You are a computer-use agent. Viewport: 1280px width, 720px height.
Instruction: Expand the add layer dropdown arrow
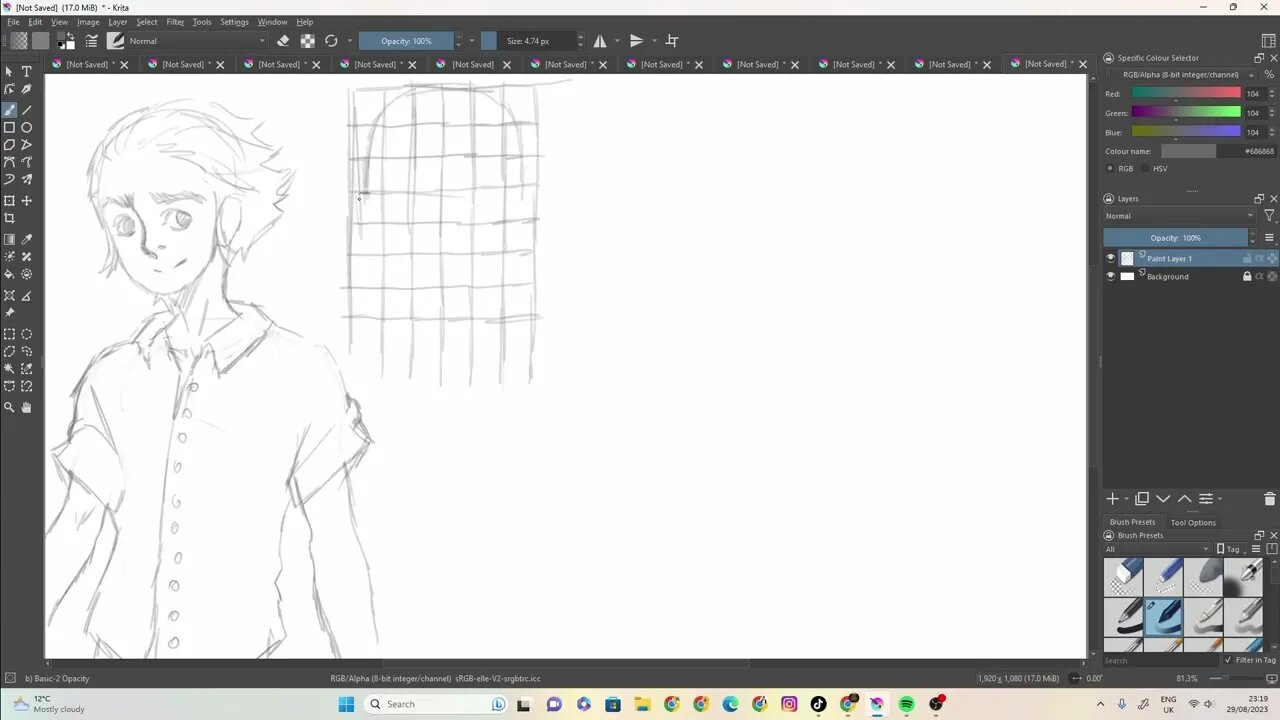click(1127, 499)
